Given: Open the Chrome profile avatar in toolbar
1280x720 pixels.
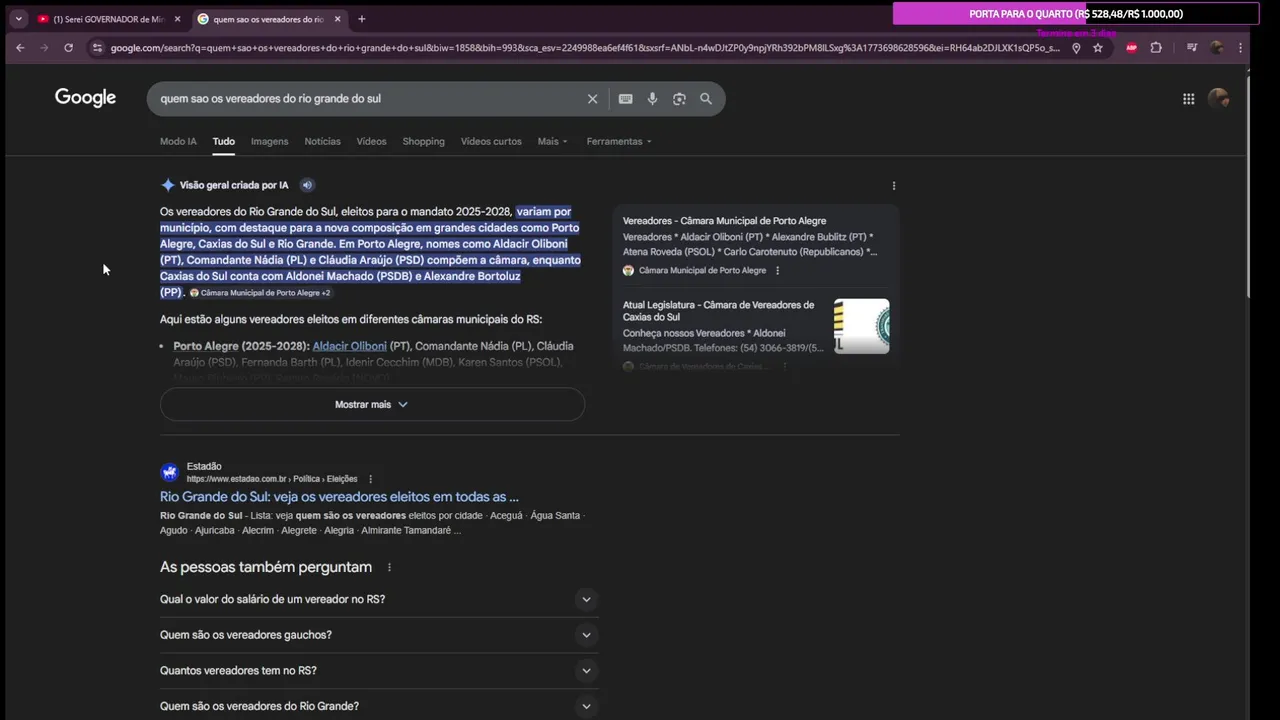Looking at the screenshot, I should [x=1217, y=47].
